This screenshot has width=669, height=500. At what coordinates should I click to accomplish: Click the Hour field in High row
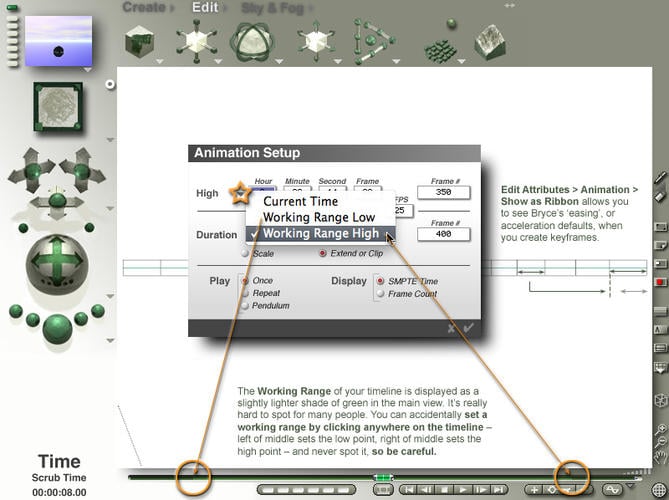click(263, 190)
